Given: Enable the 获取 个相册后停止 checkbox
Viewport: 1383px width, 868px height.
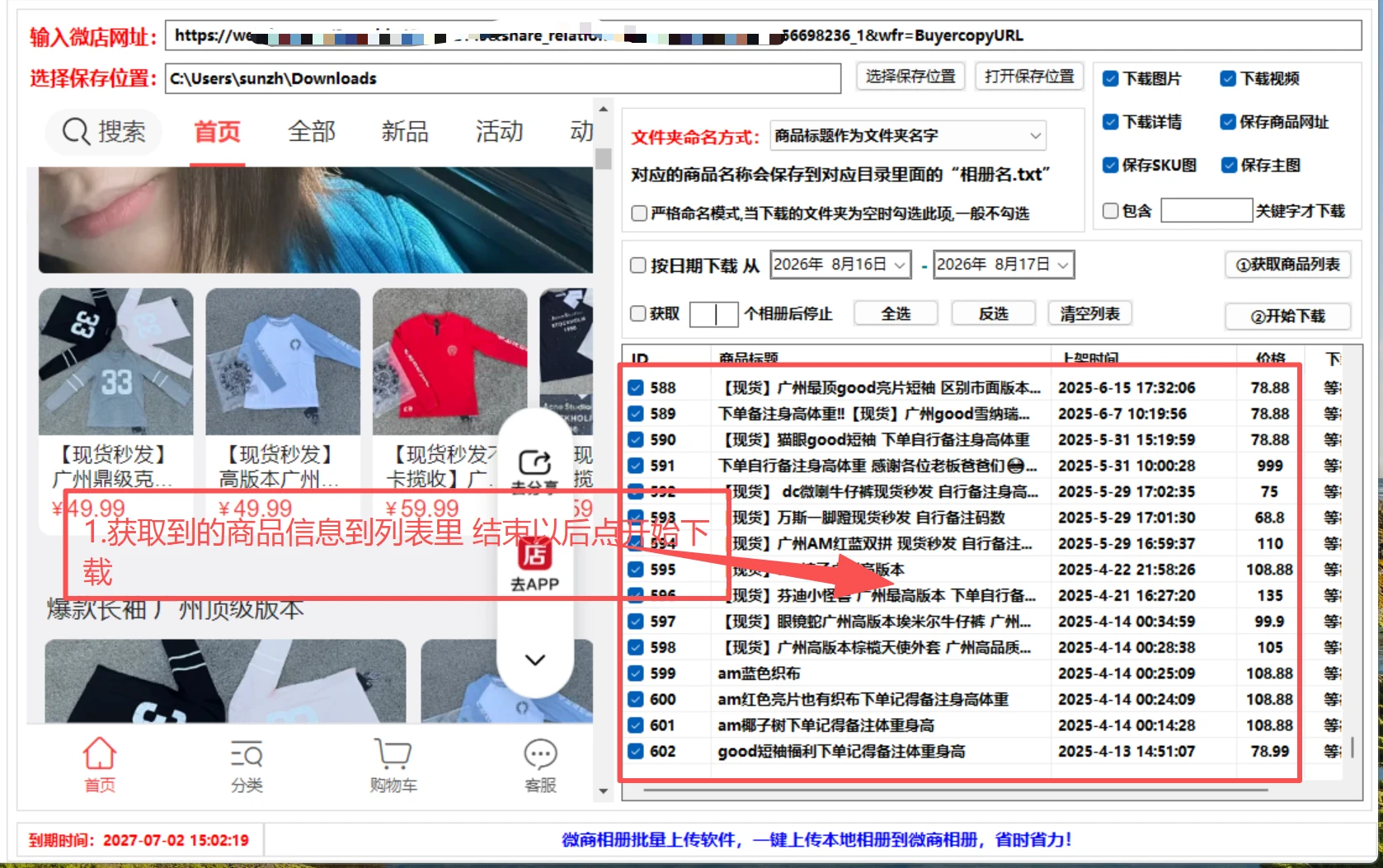Looking at the screenshot, I should [x=638, y=313].
